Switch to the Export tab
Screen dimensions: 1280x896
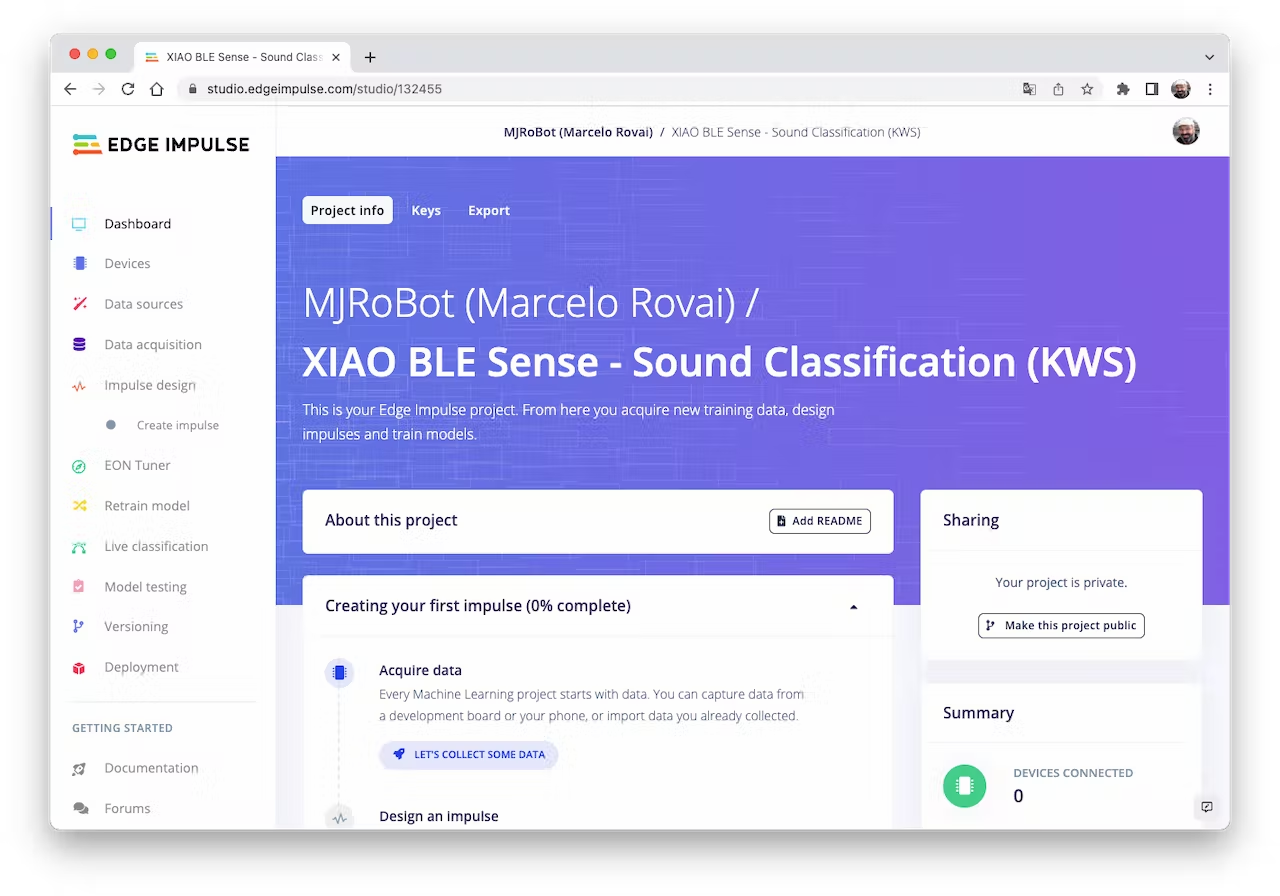click(489, 210)
